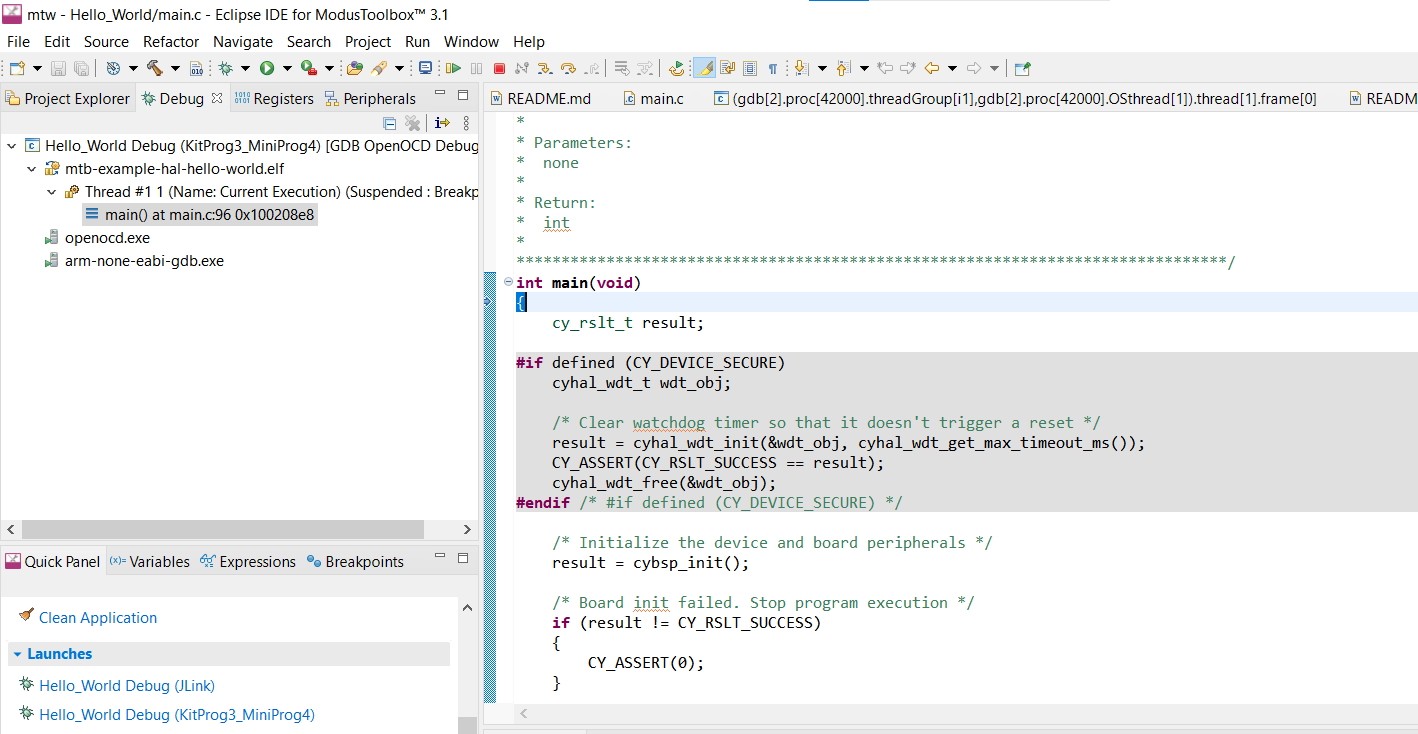This screenshot has height=734, width=1418.
Task: Click the Build hammer icon
Action: tap(155, 68)
